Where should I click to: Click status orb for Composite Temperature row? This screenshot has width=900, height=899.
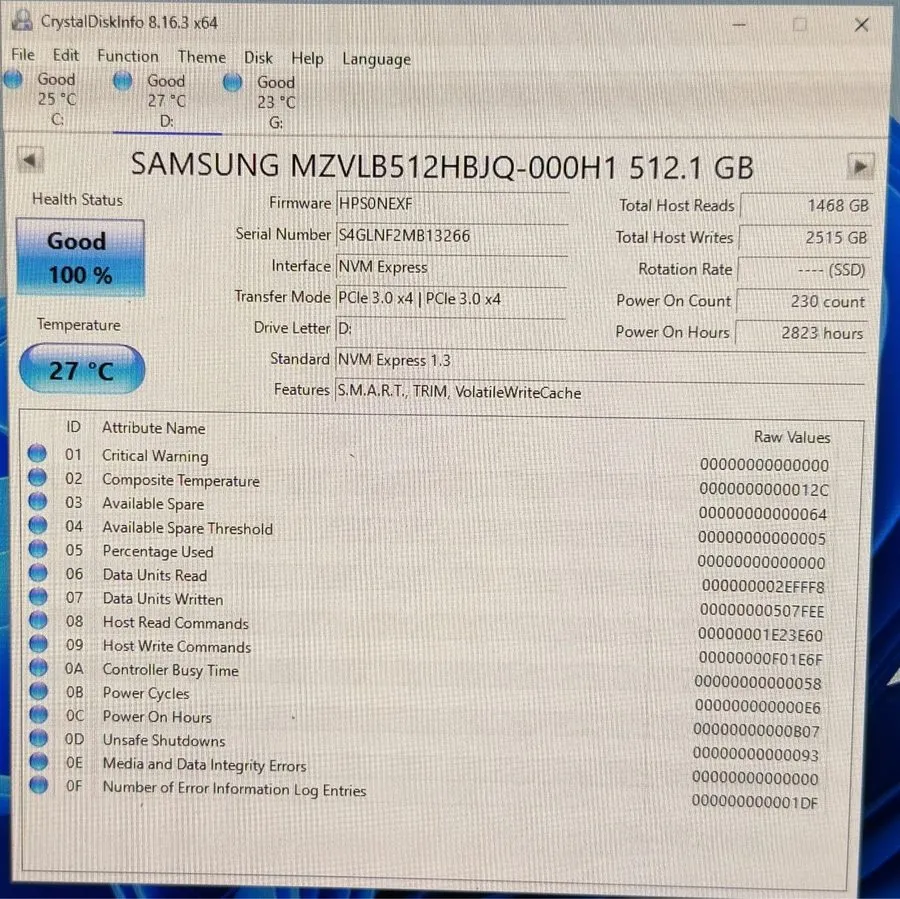coord(37,476)
